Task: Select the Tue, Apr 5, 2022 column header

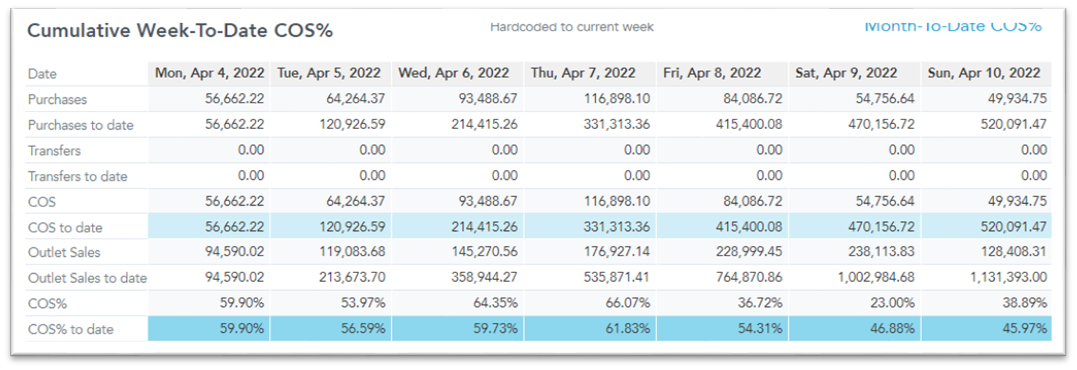Action: (x=331, y=73)
